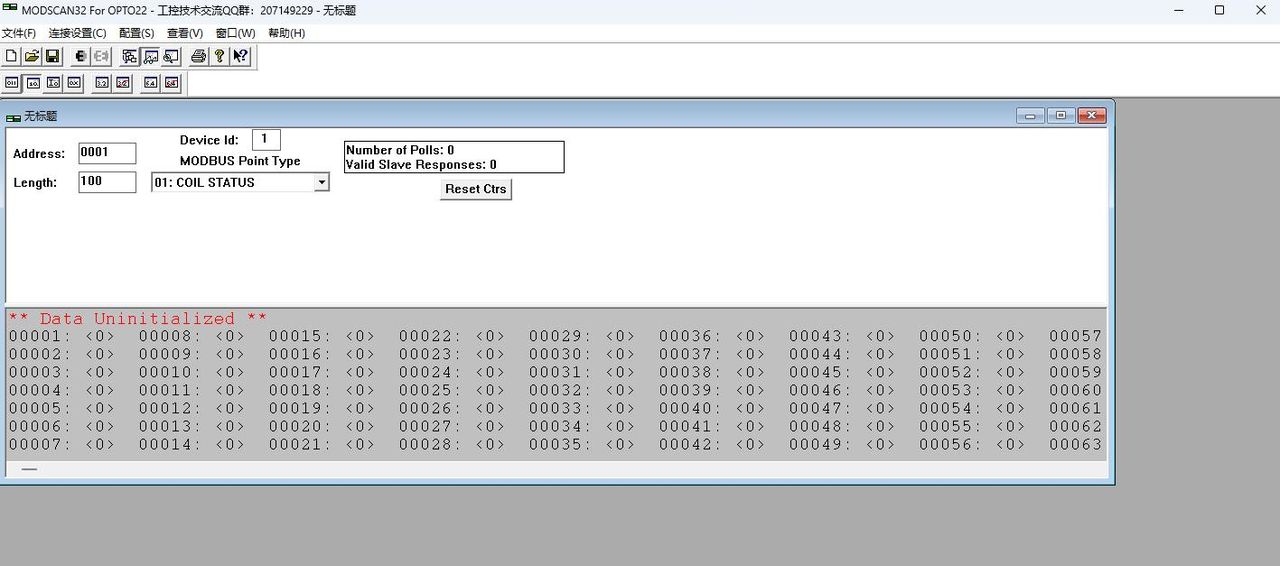Click the Save floppy disk icon
Screen dimensions: 1280x566
52,57
